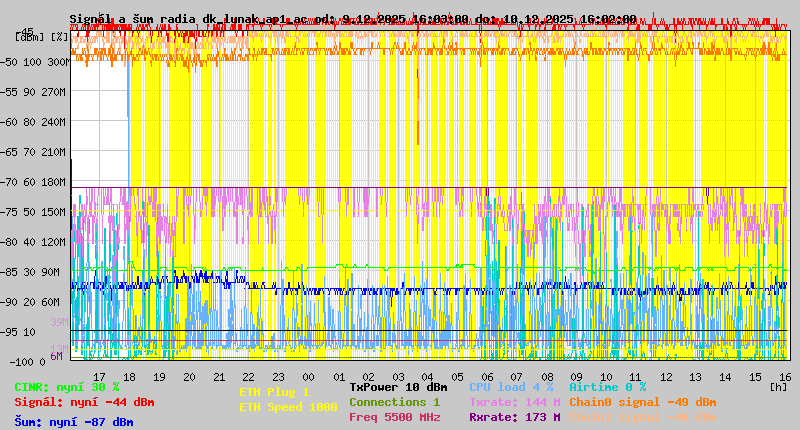Image resolution: width=800 pixels, height=430 pixels.
Task: Click the CINR legend entry
Action: (x=67, y=387)
